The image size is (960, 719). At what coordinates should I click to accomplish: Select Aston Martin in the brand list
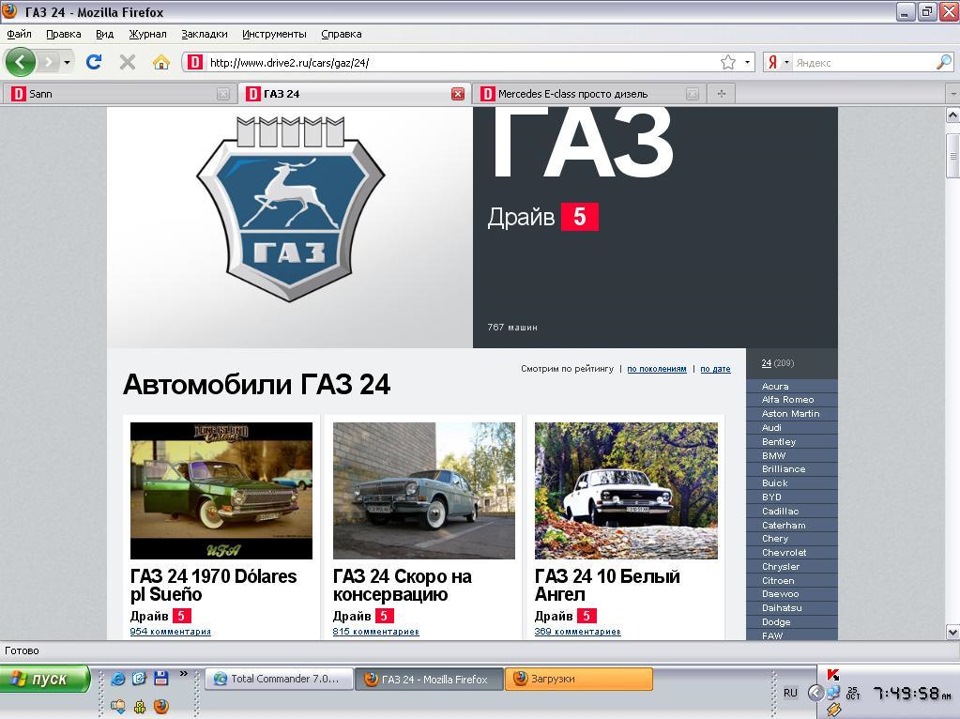[x=790, y=413]
